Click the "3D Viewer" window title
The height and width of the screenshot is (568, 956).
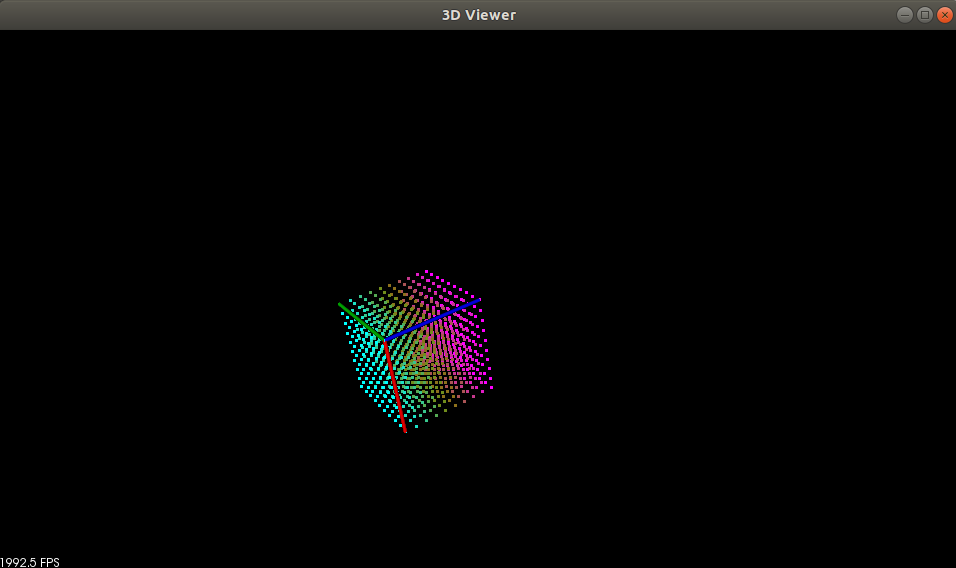click(x=479, y=15)
